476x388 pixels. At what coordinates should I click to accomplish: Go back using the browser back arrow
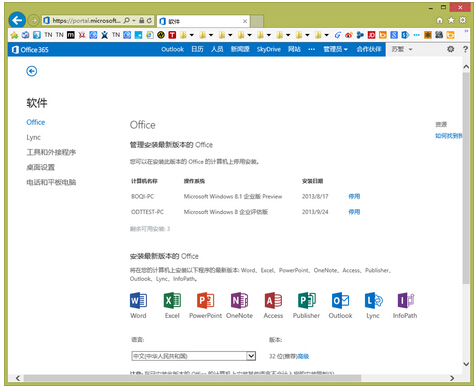17,20
